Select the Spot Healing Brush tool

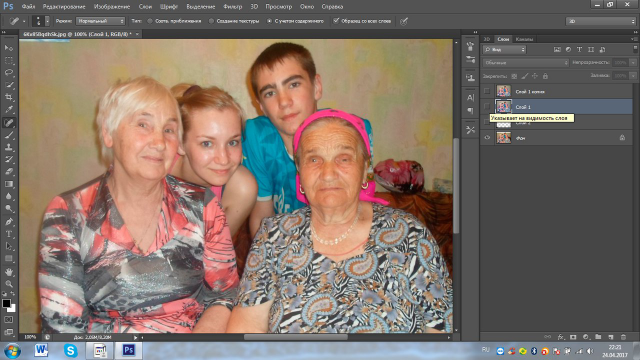coord(9,122)
